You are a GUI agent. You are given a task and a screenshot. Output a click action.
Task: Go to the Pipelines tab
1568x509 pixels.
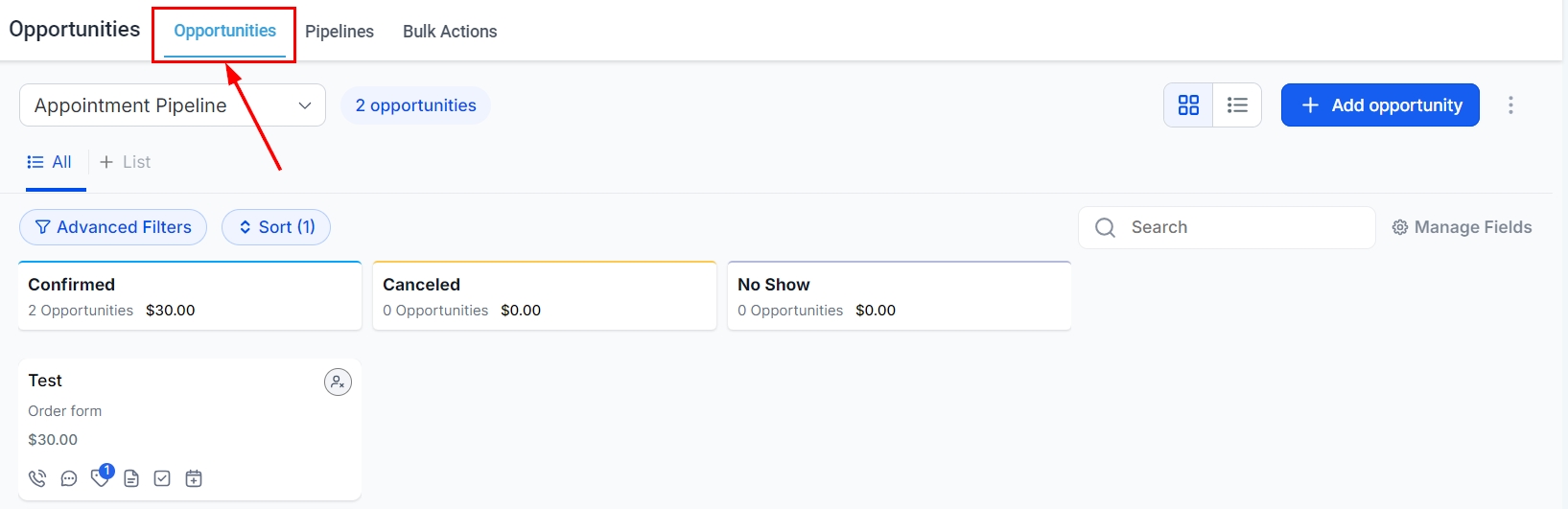point(339,32)
